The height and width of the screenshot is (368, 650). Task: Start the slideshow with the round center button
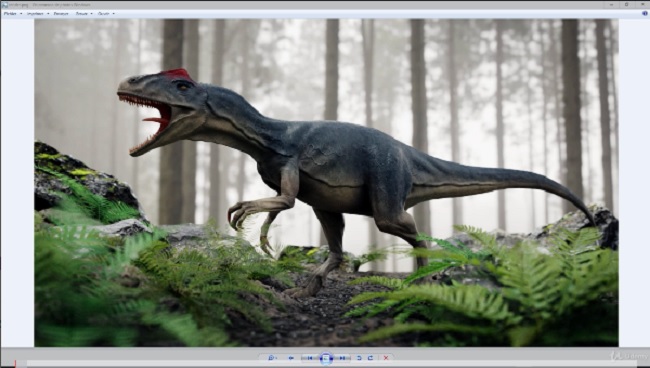pos(326,358)
